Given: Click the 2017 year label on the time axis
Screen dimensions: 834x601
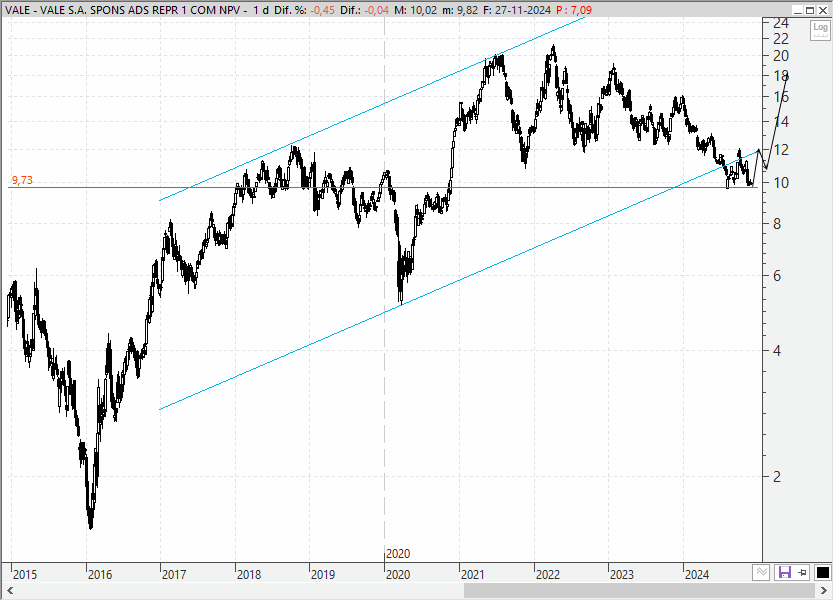Looking at the screenshot, I should click(174, 574).
